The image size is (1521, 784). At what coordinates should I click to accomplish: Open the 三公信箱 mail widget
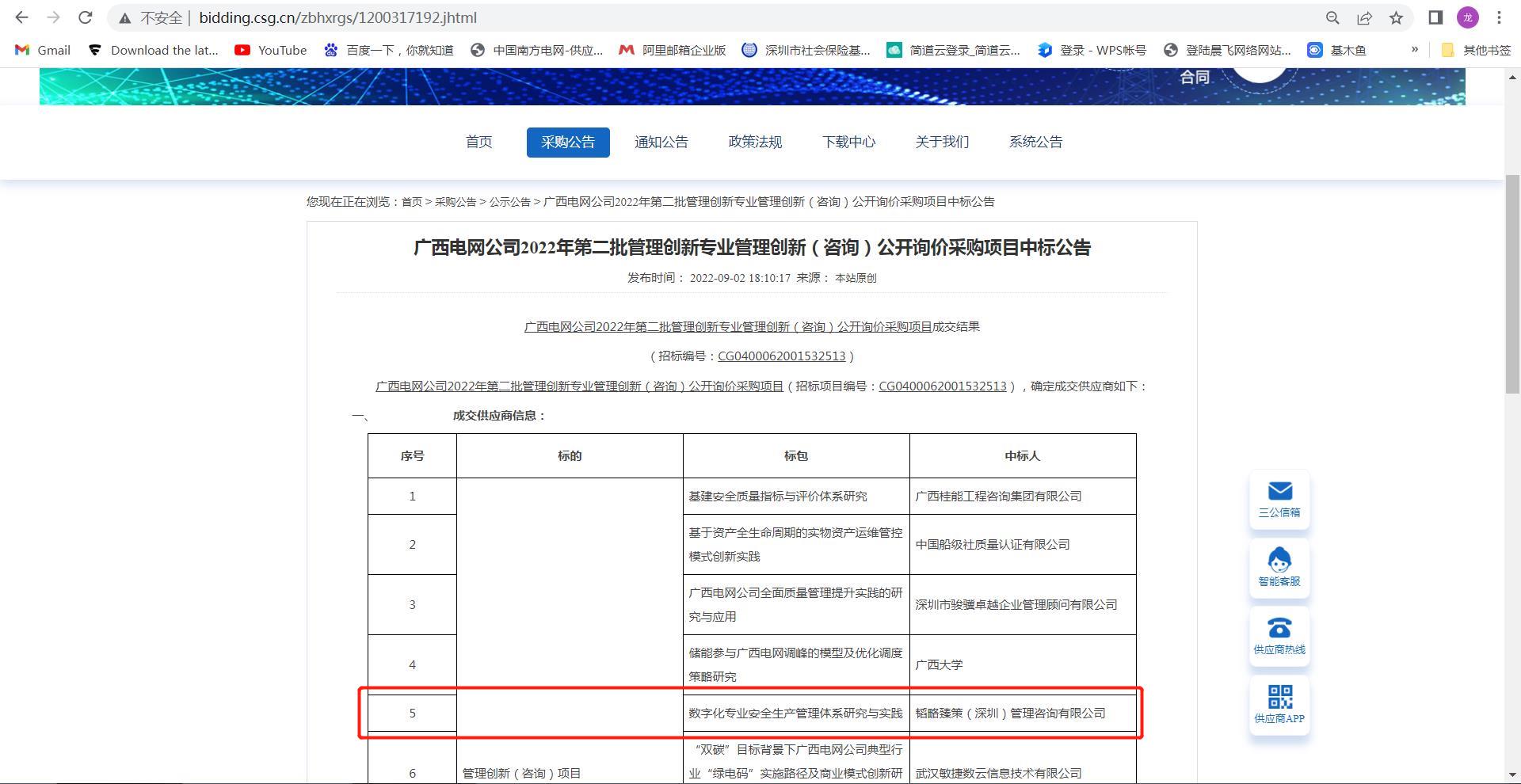tap(1279, 500)
